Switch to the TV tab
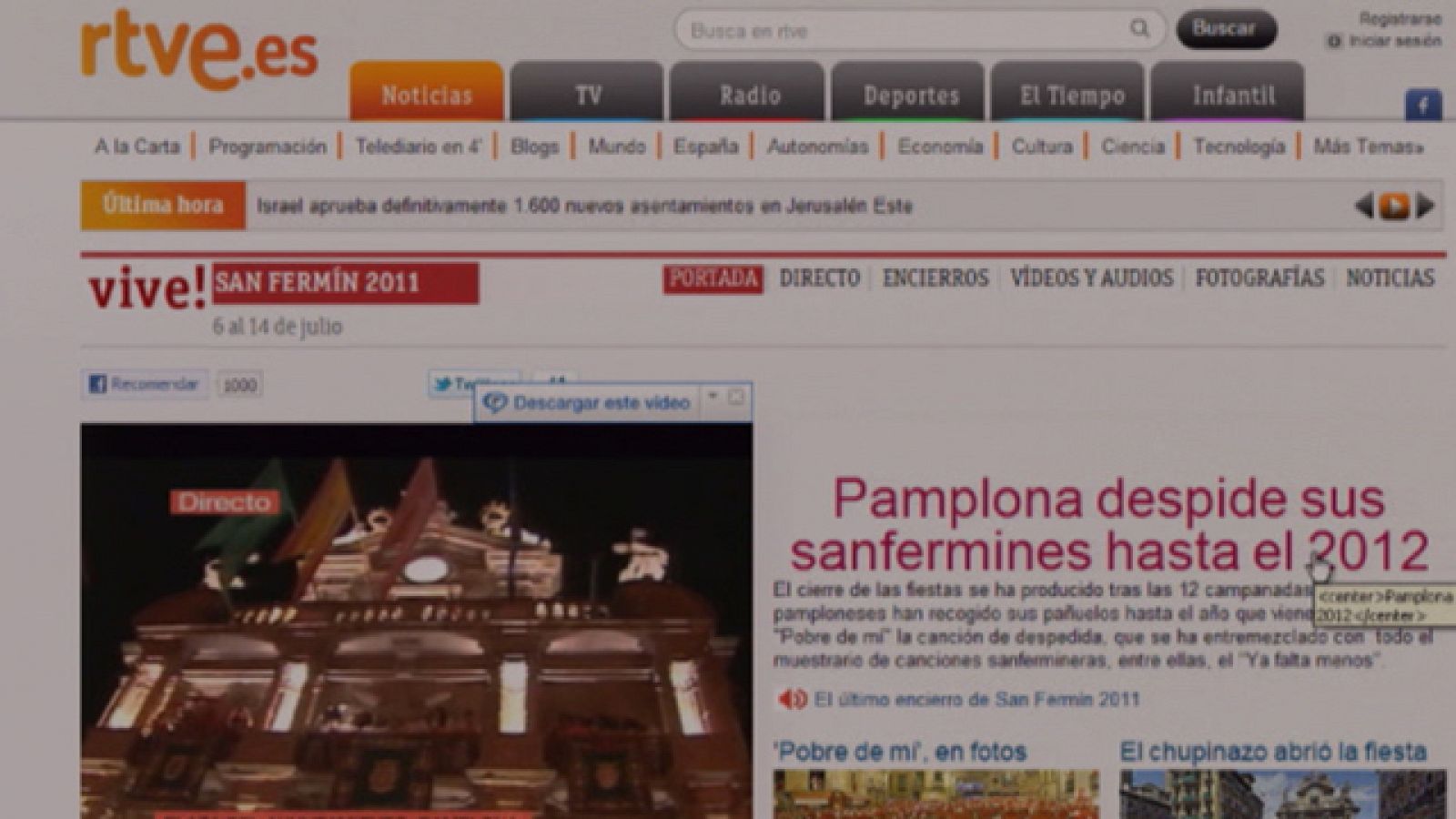Image resolution: width=1456 pixels, height=819 pixels. 588,95
